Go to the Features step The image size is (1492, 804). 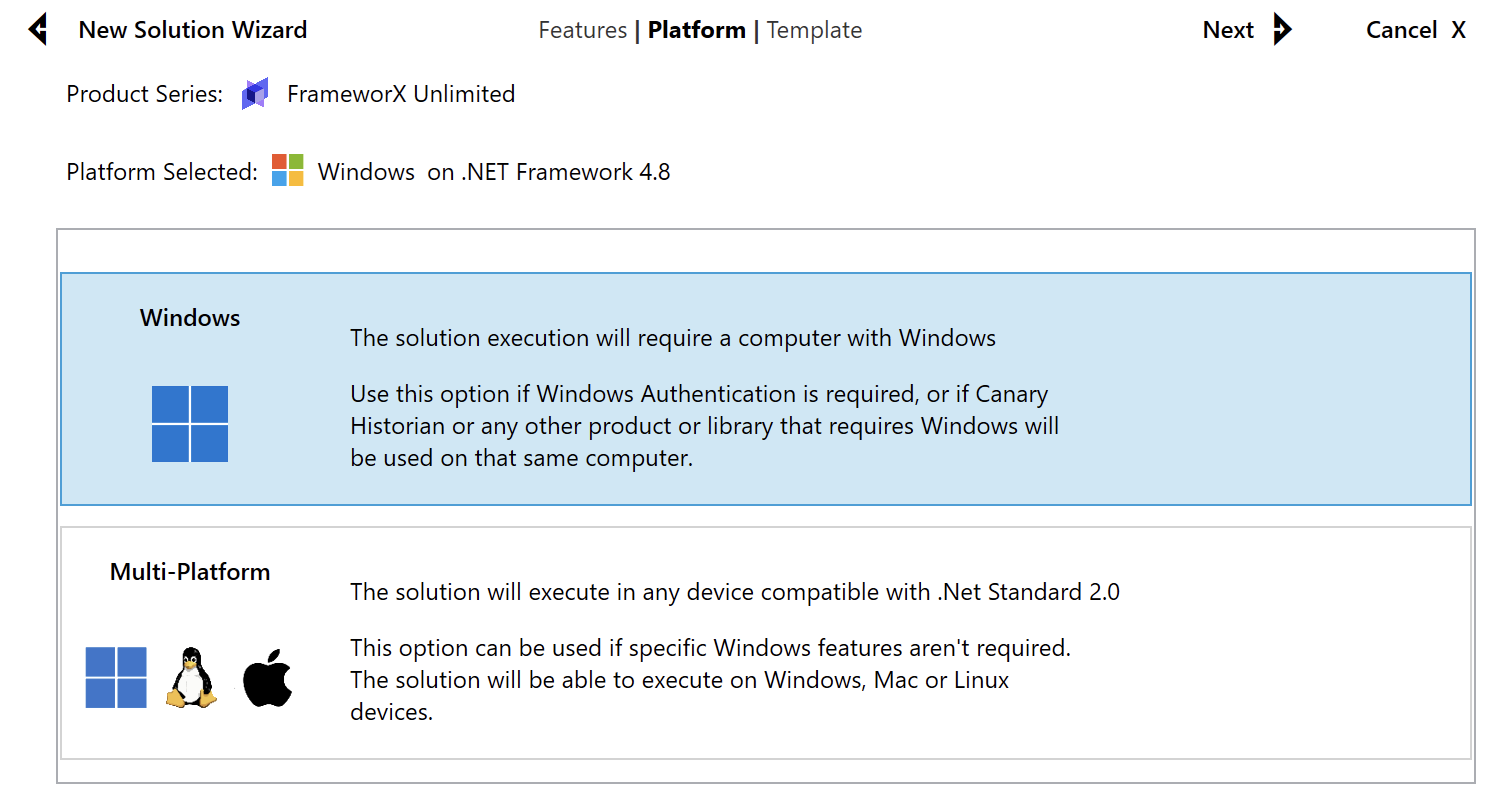582,30
